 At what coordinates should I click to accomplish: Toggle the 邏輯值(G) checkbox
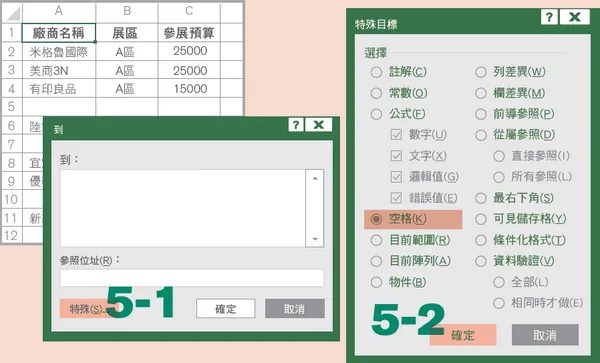pyautogui.click(x=396, y=177)
